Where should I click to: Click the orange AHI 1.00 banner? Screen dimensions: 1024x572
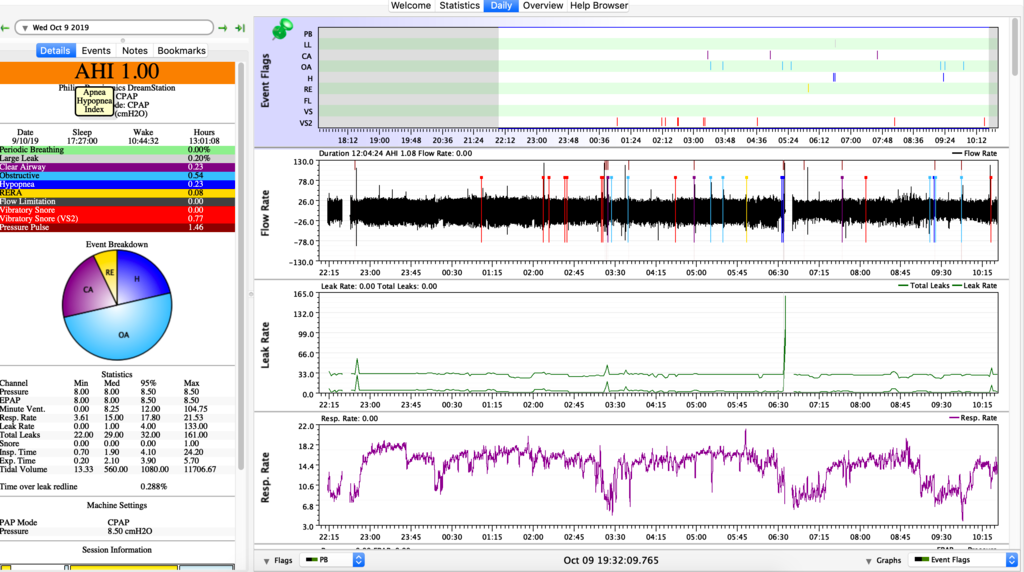pos(117,72)
